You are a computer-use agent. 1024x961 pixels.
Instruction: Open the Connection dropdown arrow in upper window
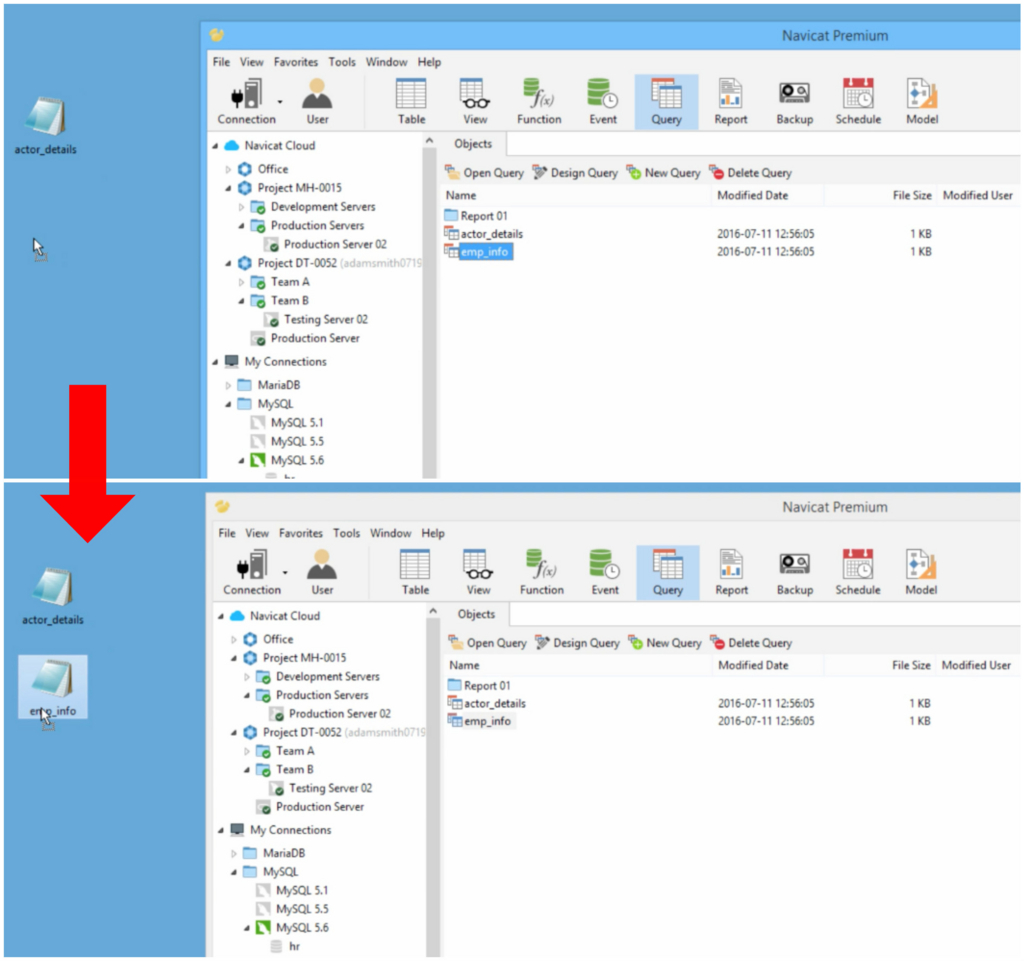click(x=280, y=102)
